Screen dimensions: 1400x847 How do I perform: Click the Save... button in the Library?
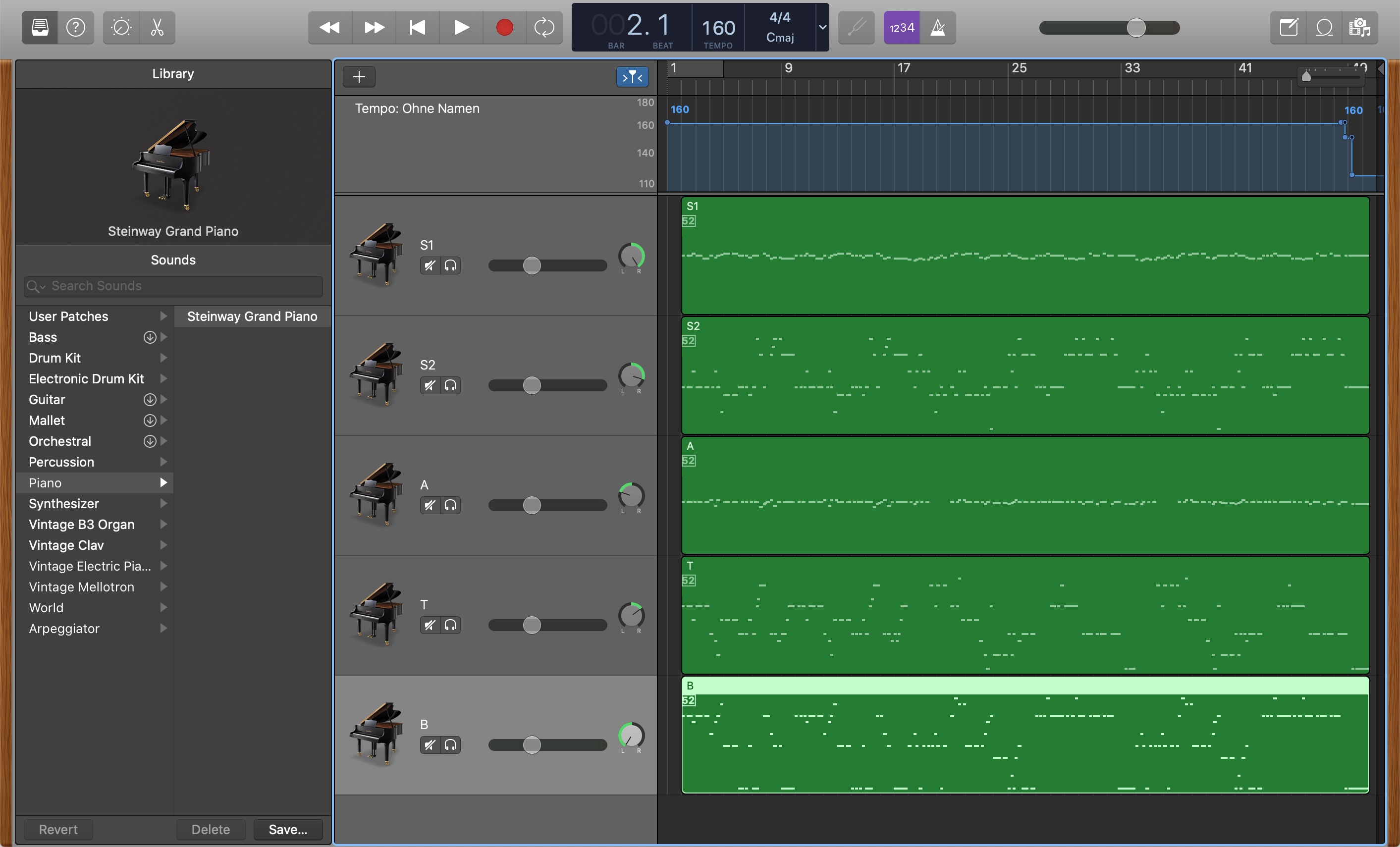(287, 829)
